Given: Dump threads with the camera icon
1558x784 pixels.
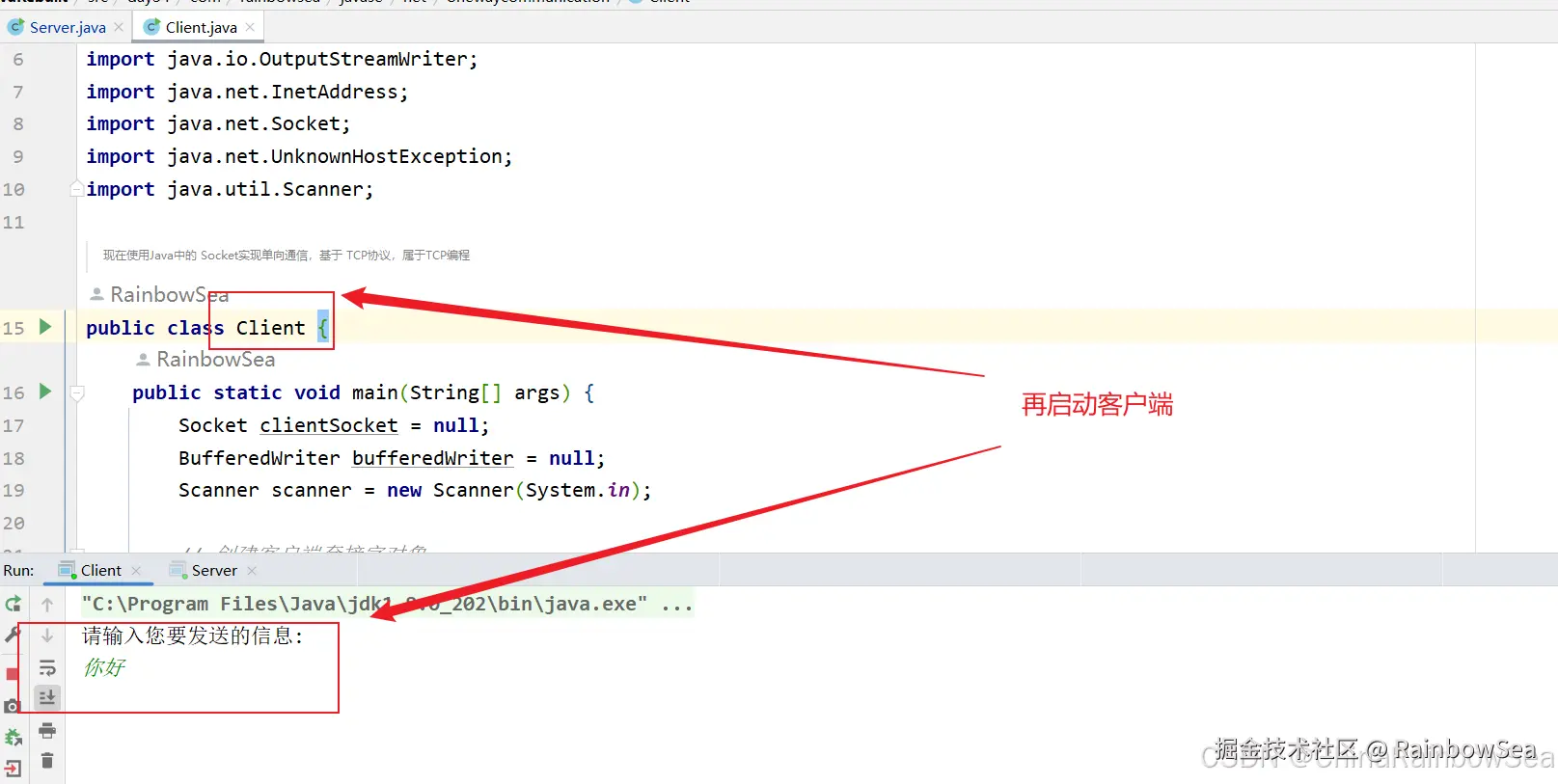Looking at the screenshot, I should 13,707.
